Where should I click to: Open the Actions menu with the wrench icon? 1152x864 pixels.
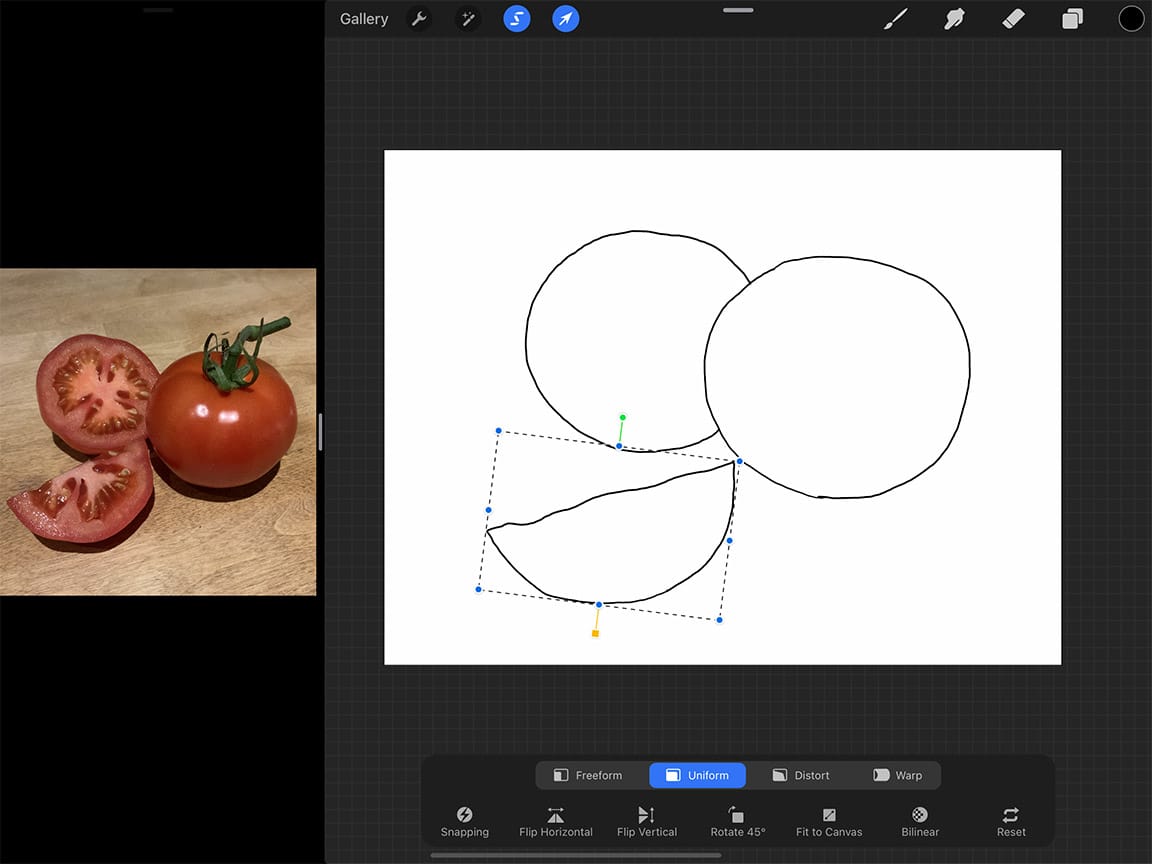coord(419,18)
